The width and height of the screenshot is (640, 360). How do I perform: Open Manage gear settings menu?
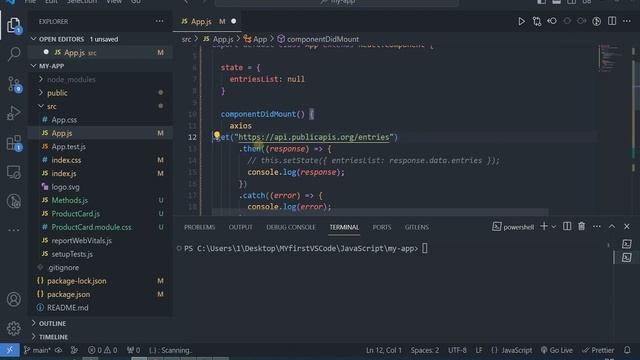coord(14,328)
